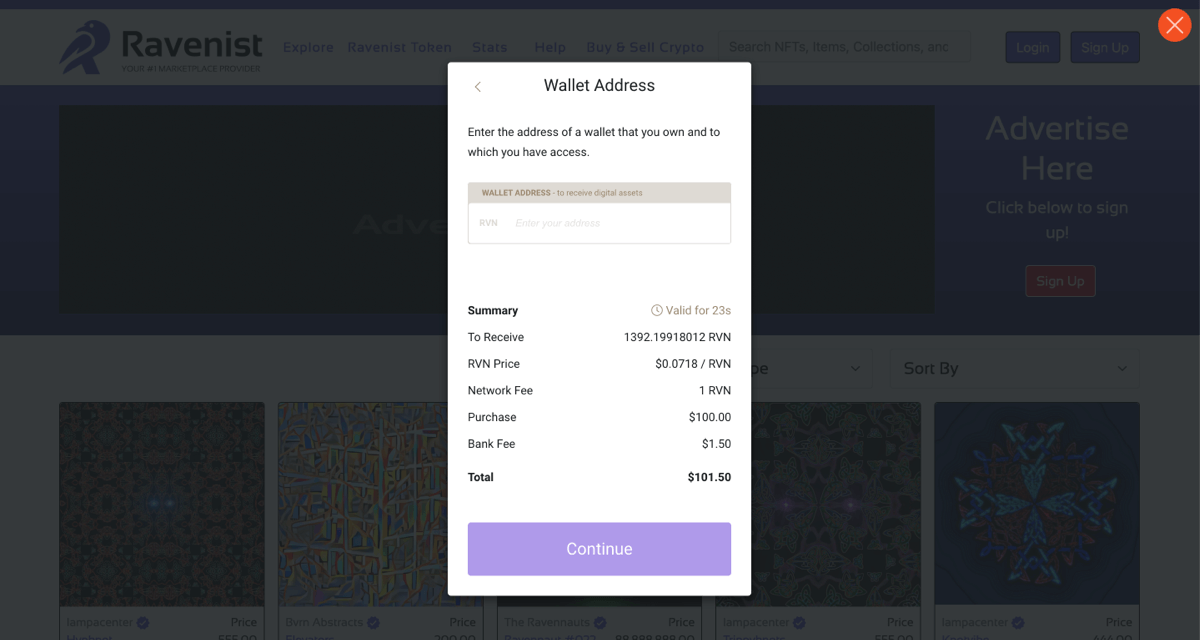This screenshot has height=640, width=1200.
Task: Click the back arrow in Wallet Address dialog
Action: pos(478,87)
